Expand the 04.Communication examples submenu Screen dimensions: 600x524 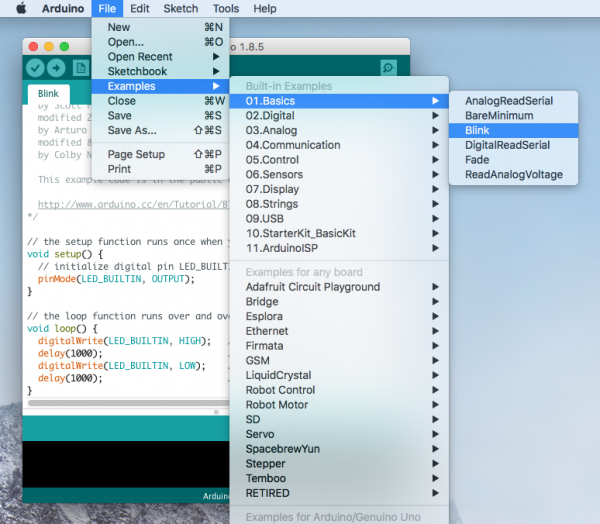coord(339,145)
